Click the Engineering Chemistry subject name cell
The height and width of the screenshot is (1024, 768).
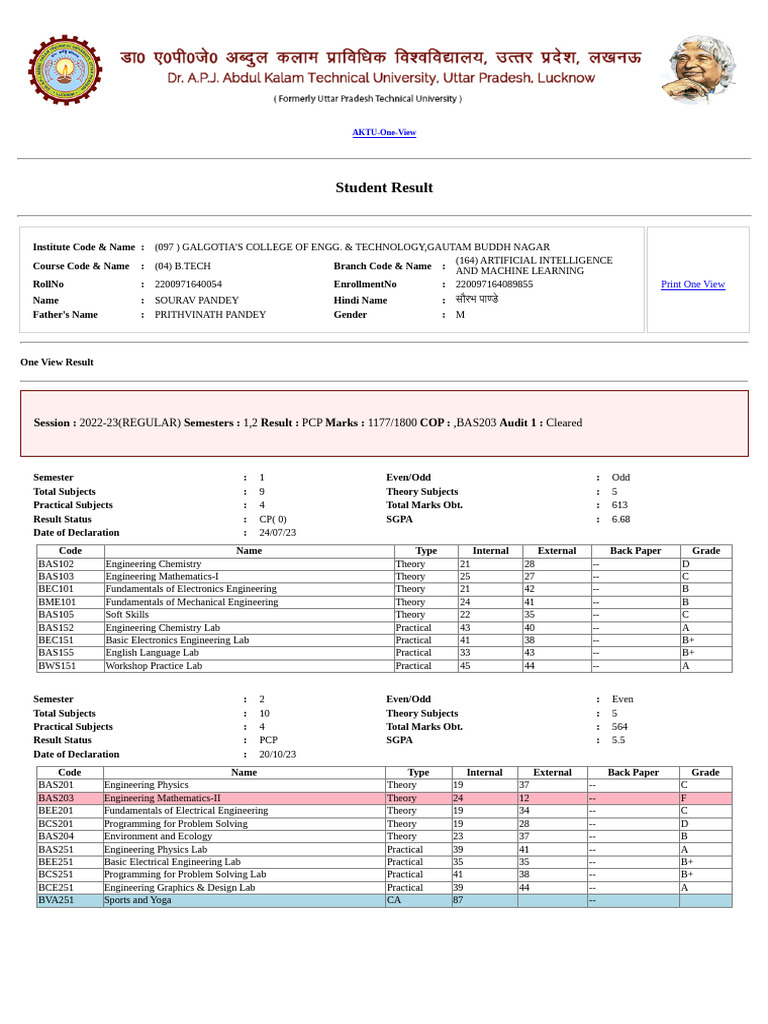[249, 564]
